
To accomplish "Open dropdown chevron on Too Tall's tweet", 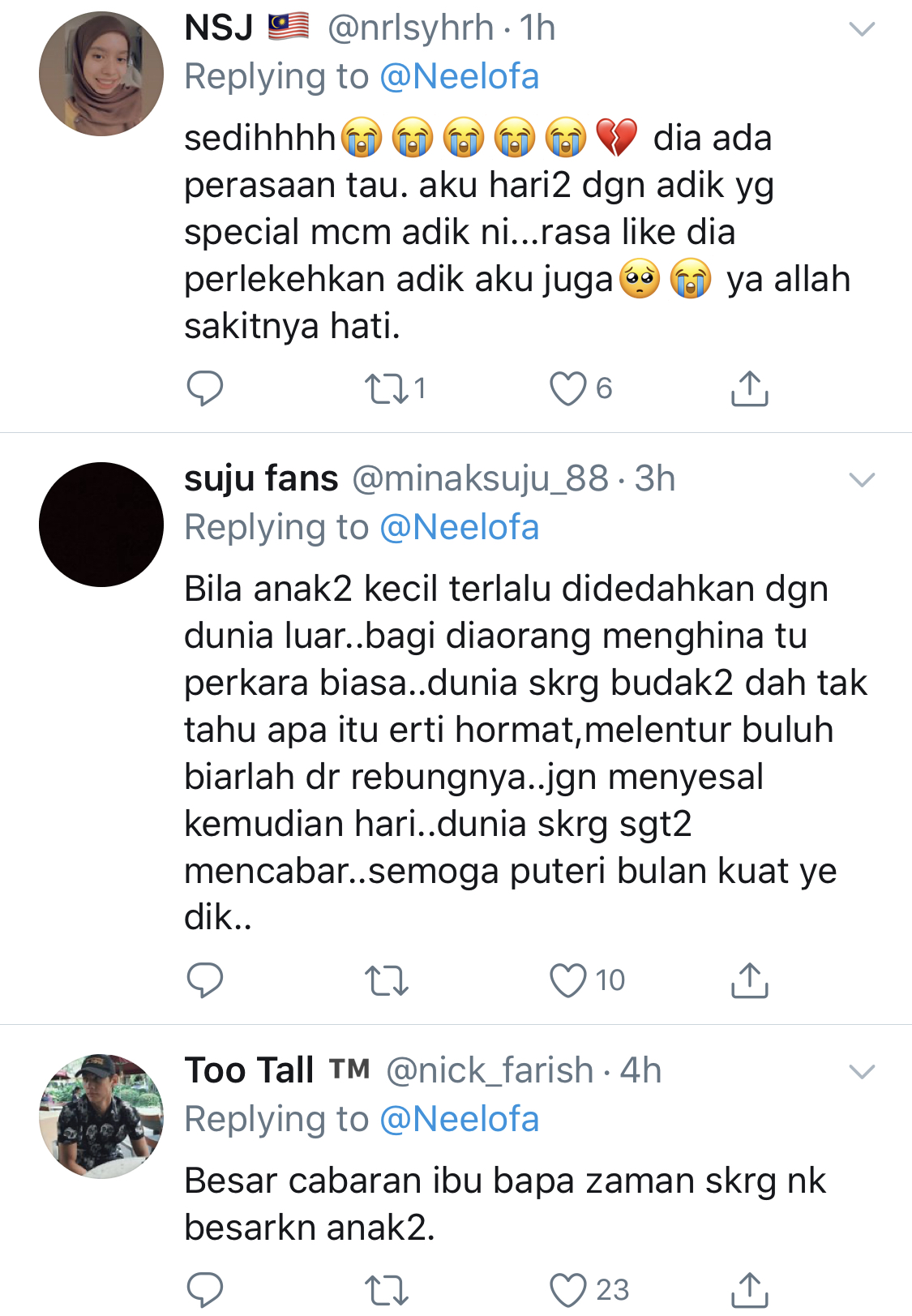I will (x=861, y=1072).
